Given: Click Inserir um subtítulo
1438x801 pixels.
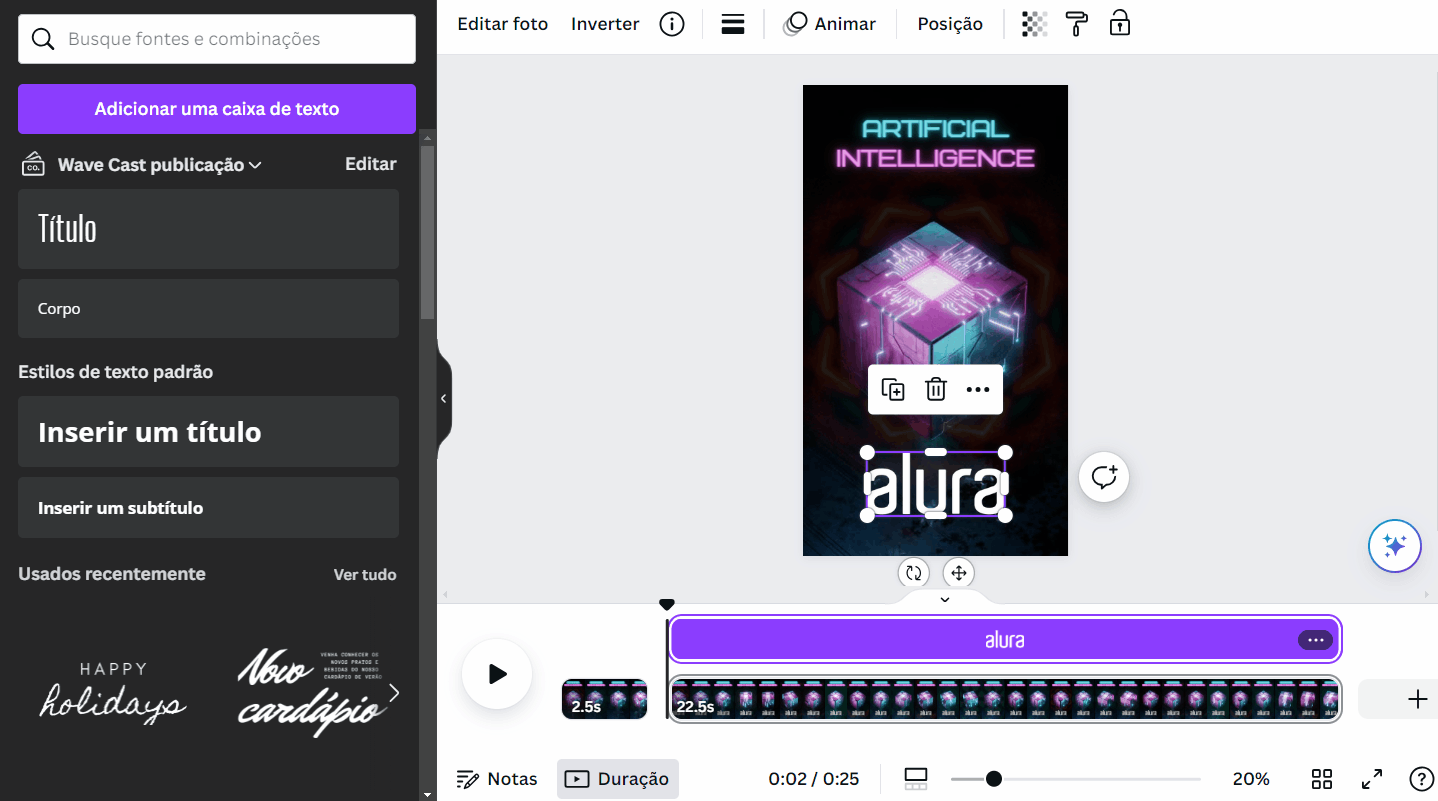Looking at the screenshot, I should tap(208, 508).
